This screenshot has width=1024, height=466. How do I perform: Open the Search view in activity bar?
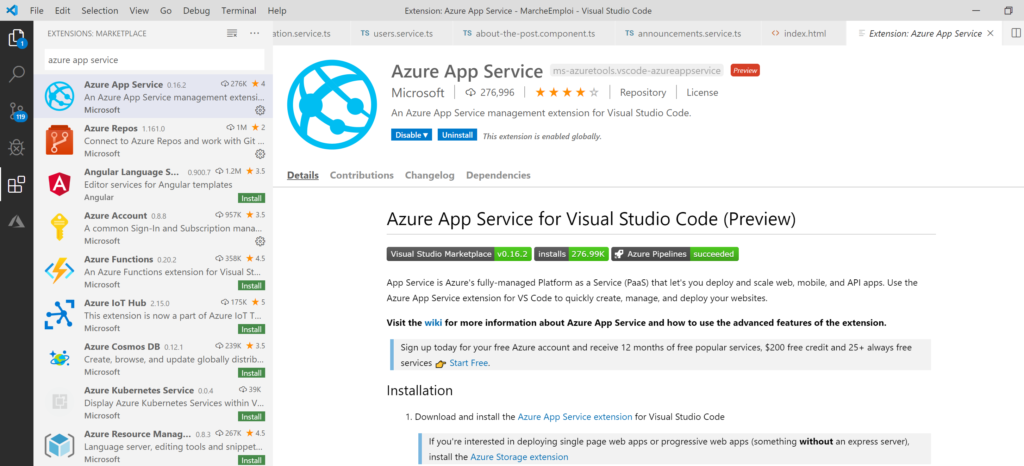pyautogui.click(x=16, y=74)
